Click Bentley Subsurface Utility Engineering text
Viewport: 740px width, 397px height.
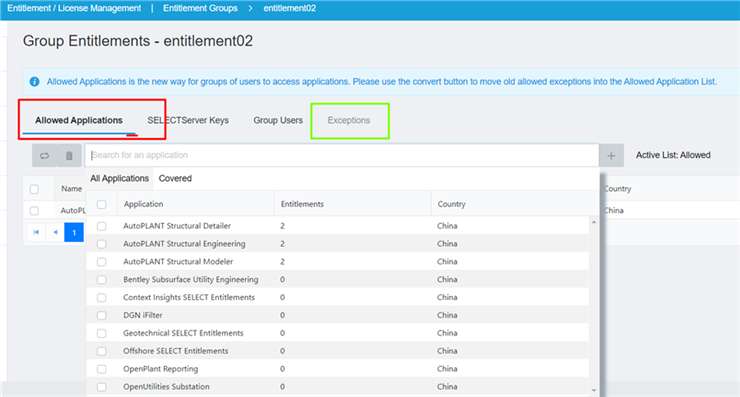pyautogui.click(x=191, y=279)
